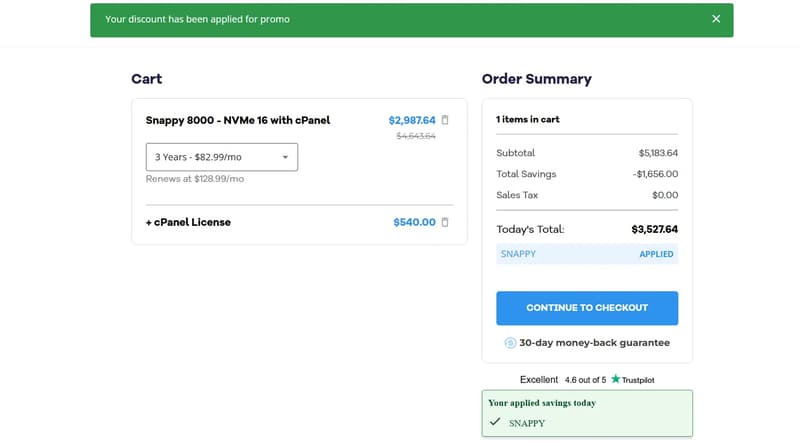This screenshot has width=800, height=446.
Task: Click the Total Savings value -$1,656.00
Action: tap(655, 174)
